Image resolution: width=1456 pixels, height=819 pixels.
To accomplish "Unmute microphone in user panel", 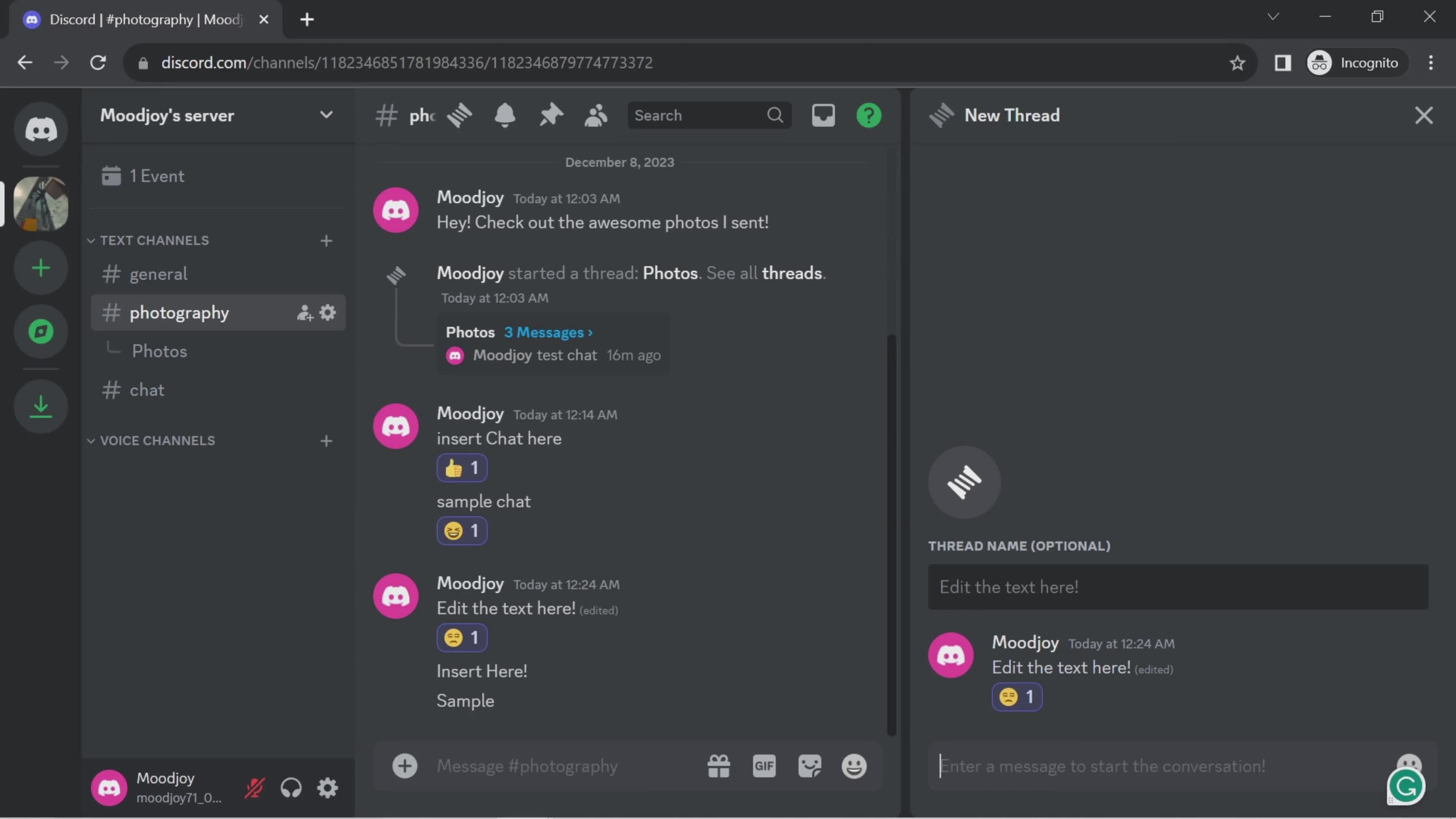I will [x=254, y=788].
